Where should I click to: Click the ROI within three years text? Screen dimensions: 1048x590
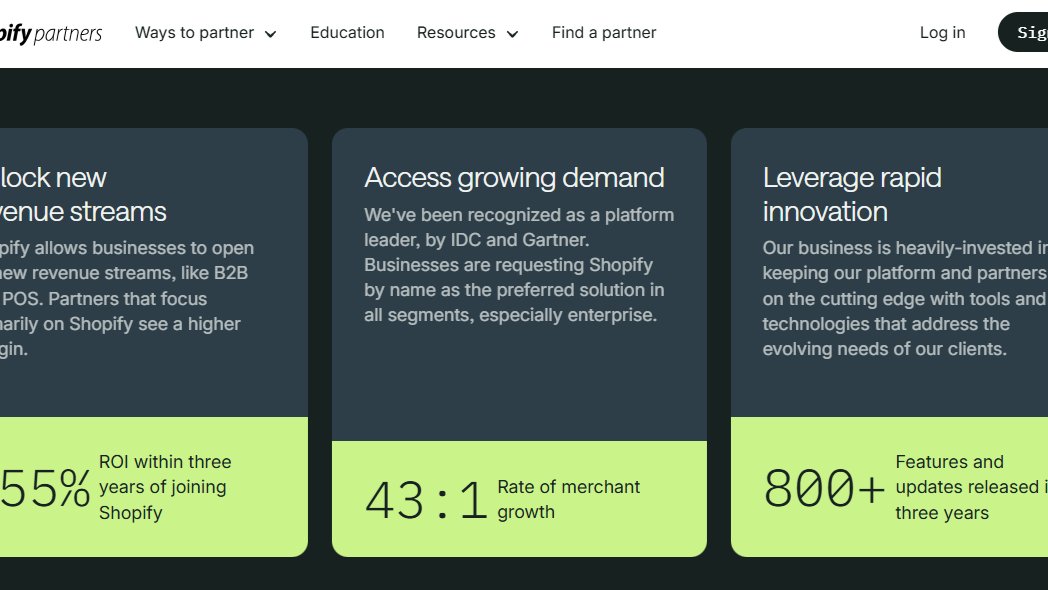point(165,487)
